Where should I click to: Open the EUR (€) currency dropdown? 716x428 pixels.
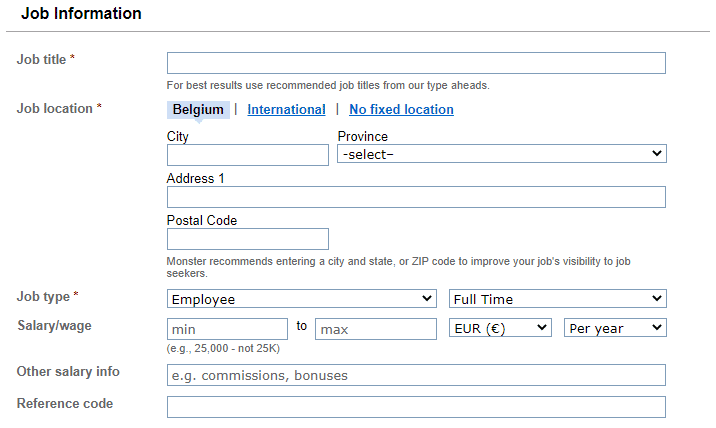pos(500,328)
